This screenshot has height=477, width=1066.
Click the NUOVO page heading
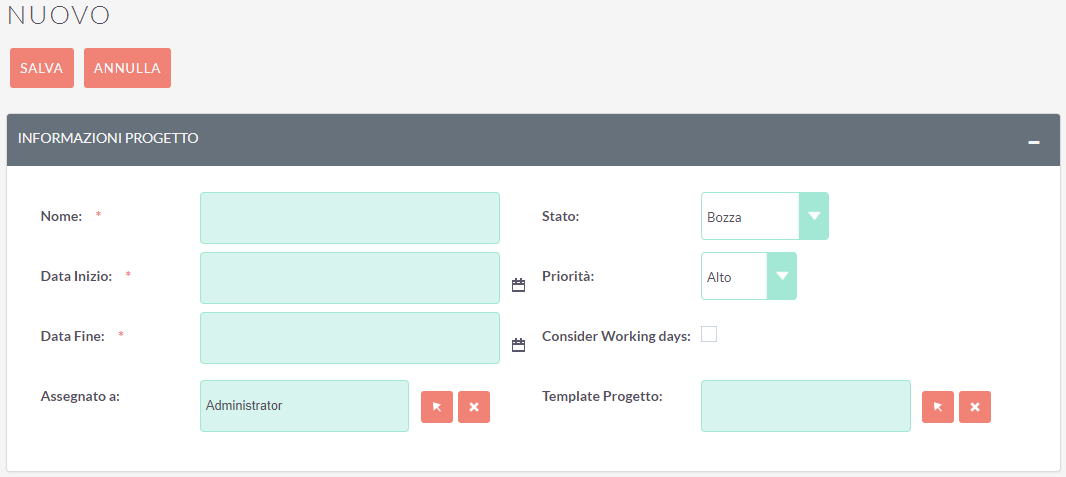pyautogui.click(x=59, y=16)
